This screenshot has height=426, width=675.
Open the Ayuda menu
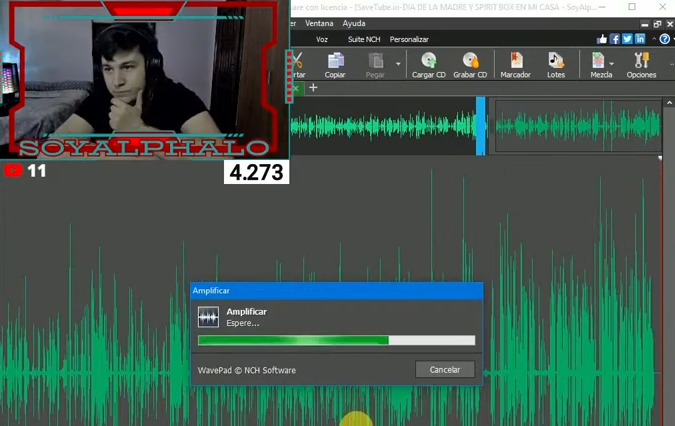point(354,24)
